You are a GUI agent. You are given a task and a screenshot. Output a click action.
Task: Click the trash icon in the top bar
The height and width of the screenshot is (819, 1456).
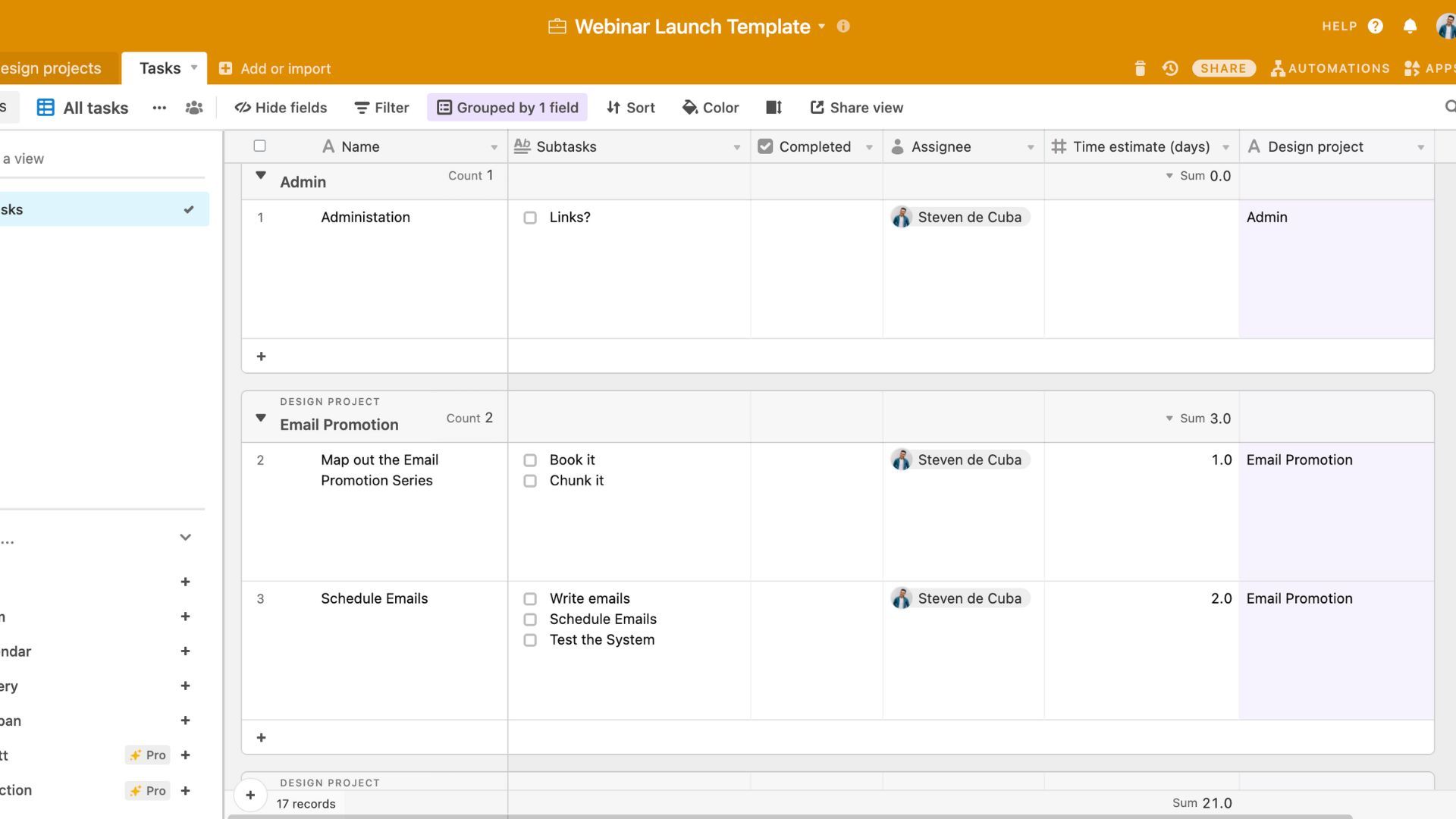pyautogui.click(x=1140, y=68)
